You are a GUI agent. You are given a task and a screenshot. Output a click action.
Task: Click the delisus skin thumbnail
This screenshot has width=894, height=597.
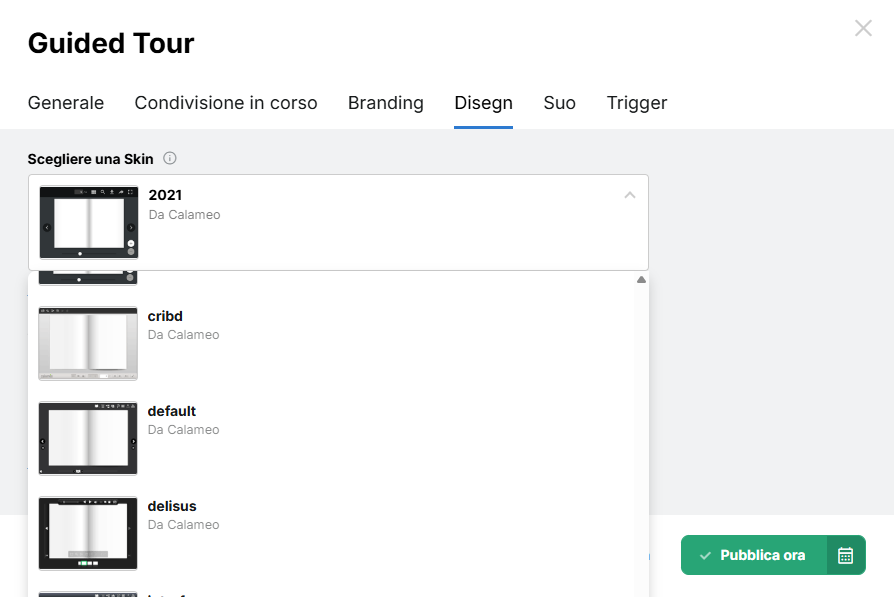click(x=88, y=534)
